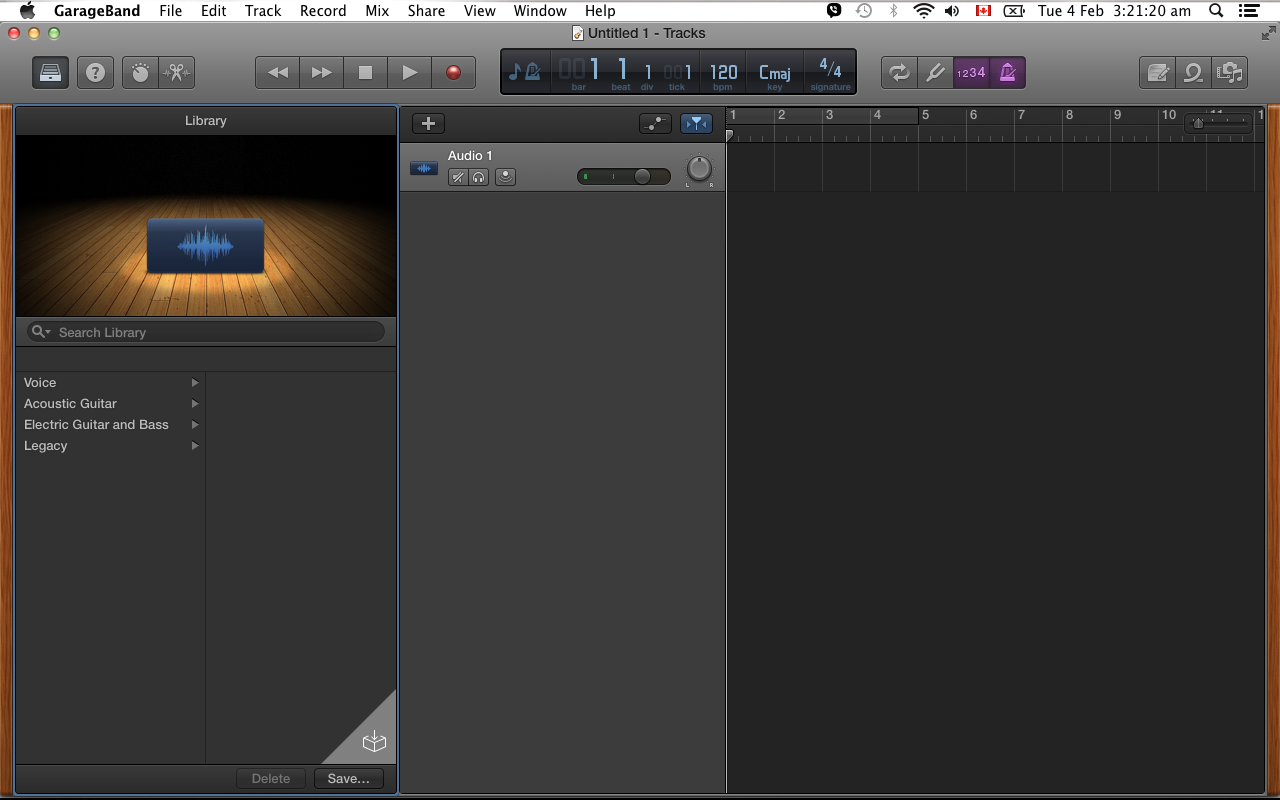Viewport: 1280px width, 800px height.
Task: Expand the Legacy category arrow
Action: 195,446
